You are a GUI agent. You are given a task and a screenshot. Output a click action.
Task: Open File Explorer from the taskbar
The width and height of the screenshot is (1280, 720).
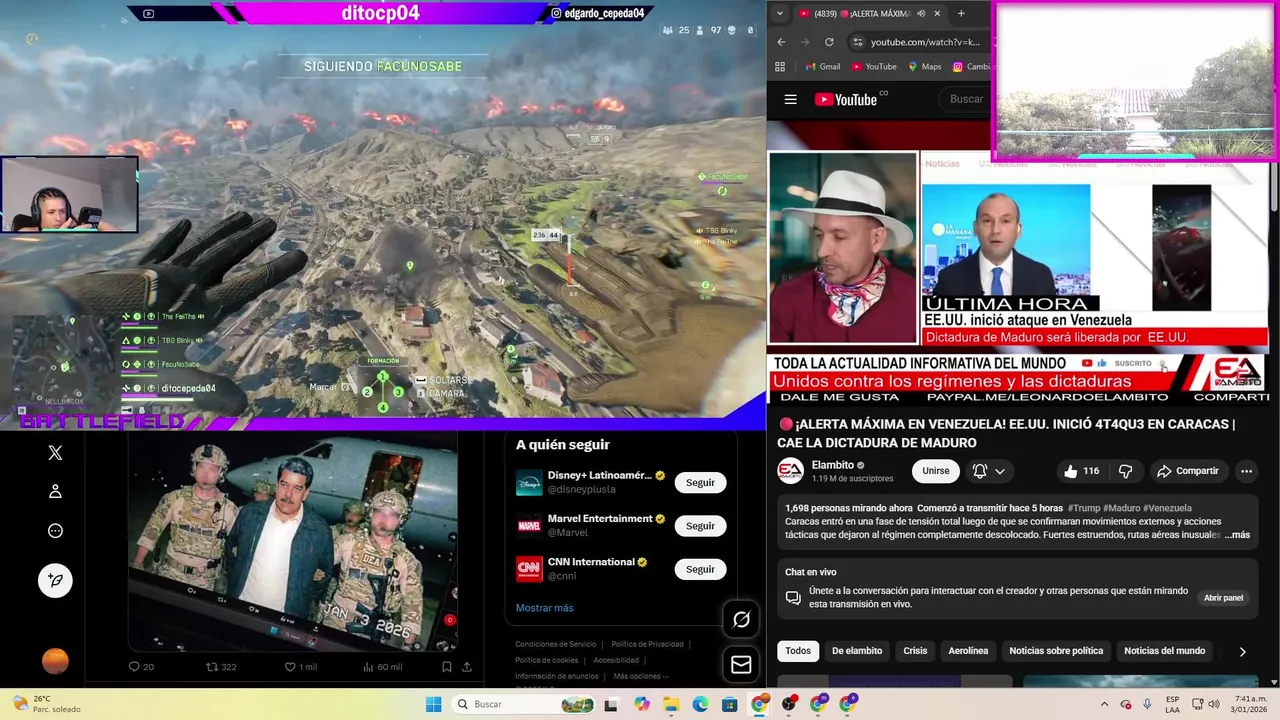(670, 704)
